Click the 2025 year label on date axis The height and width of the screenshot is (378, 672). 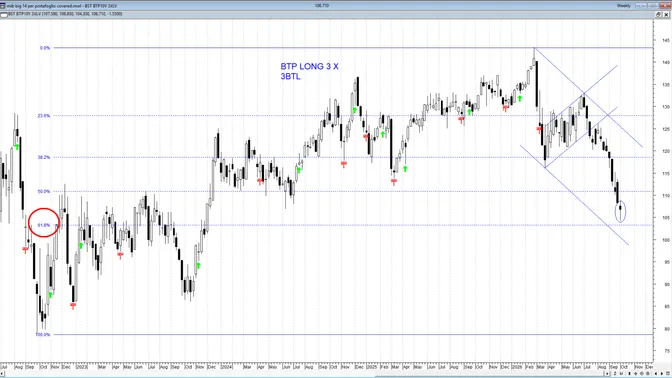point(372,367)
